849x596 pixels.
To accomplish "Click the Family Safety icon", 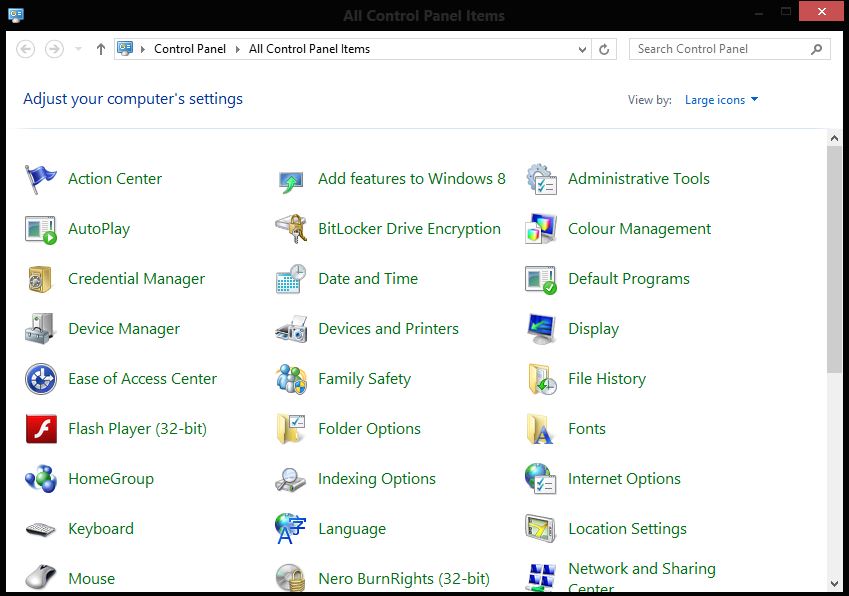I will point(291,379).
